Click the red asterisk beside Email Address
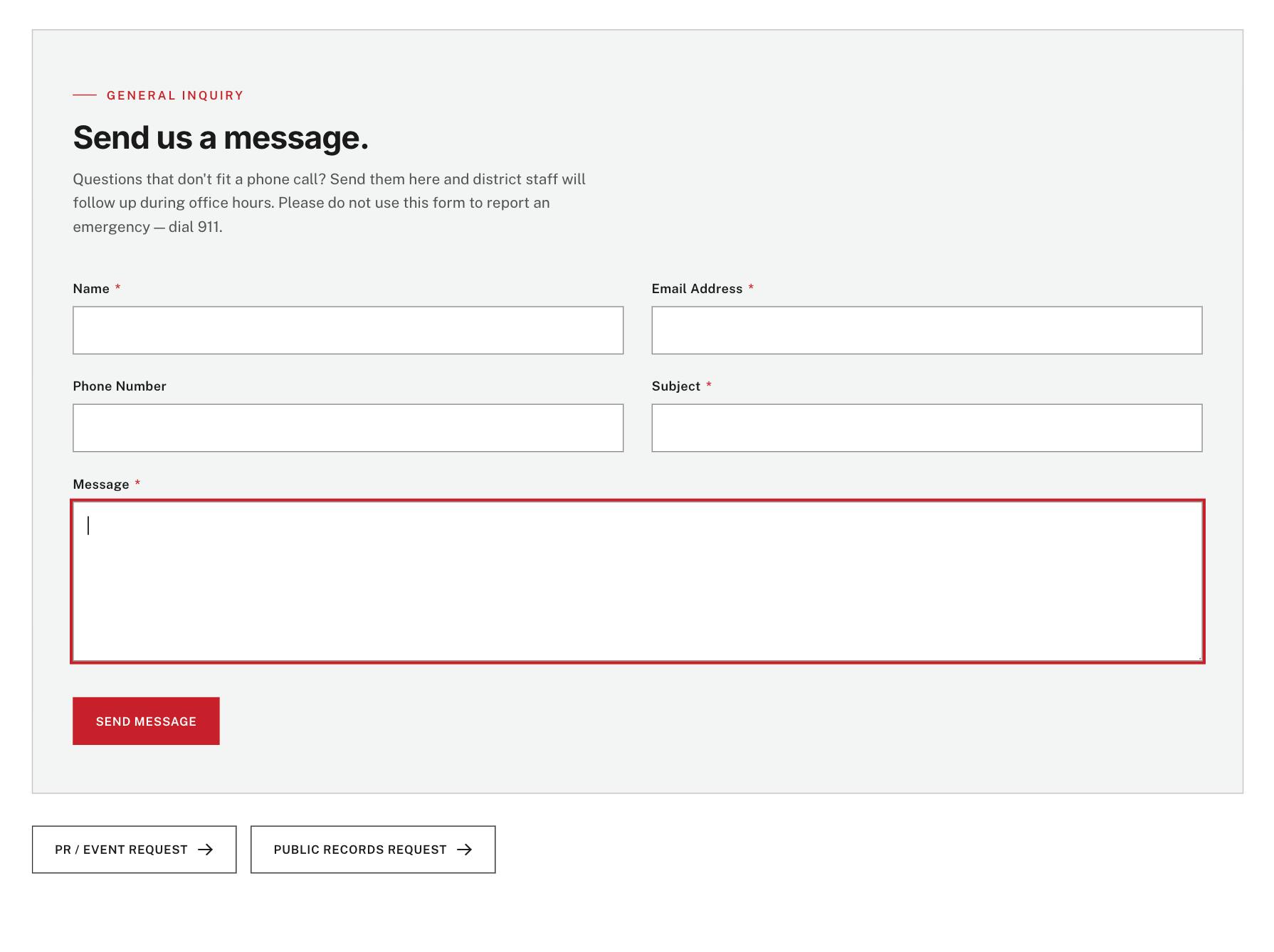 751,287
